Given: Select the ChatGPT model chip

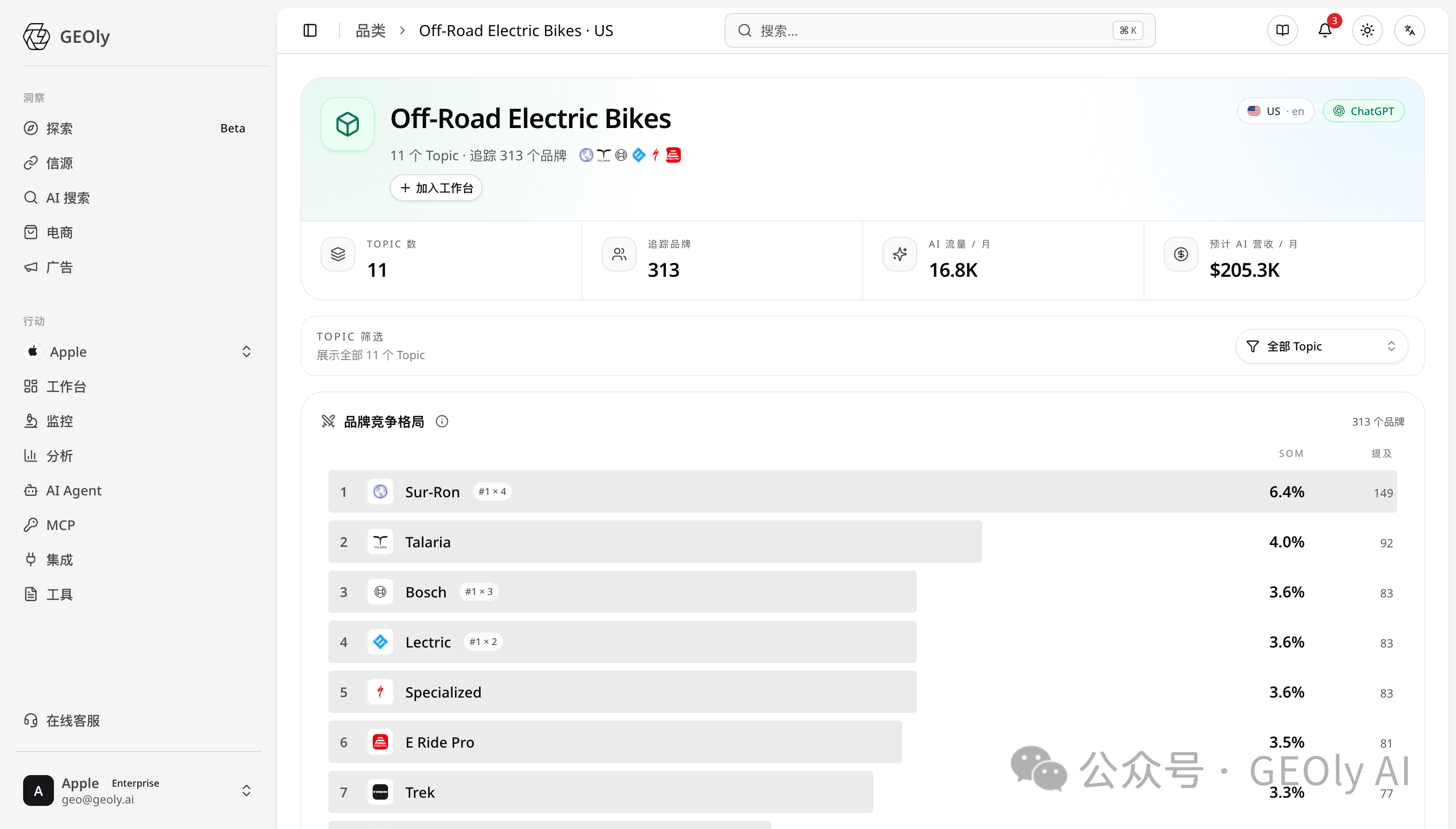Looking at the screenshot, I should click(1363, 111).
